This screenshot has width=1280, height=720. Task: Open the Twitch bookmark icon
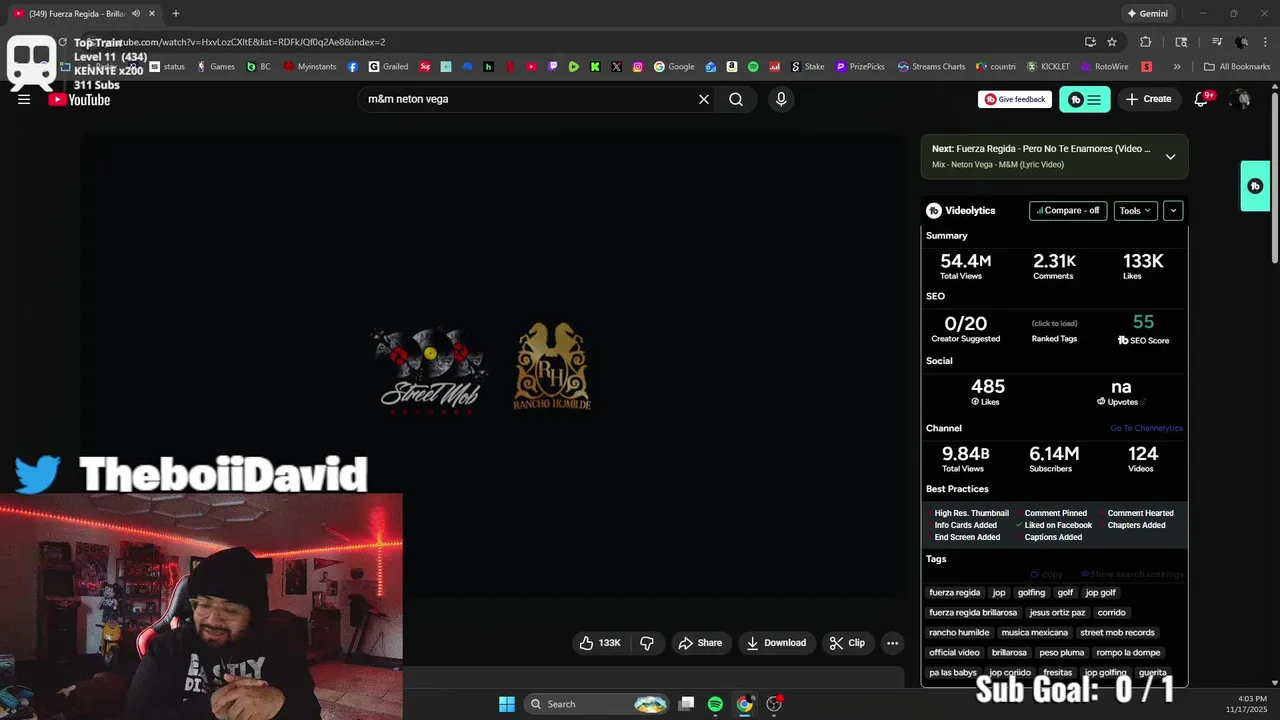coord(553,67)
